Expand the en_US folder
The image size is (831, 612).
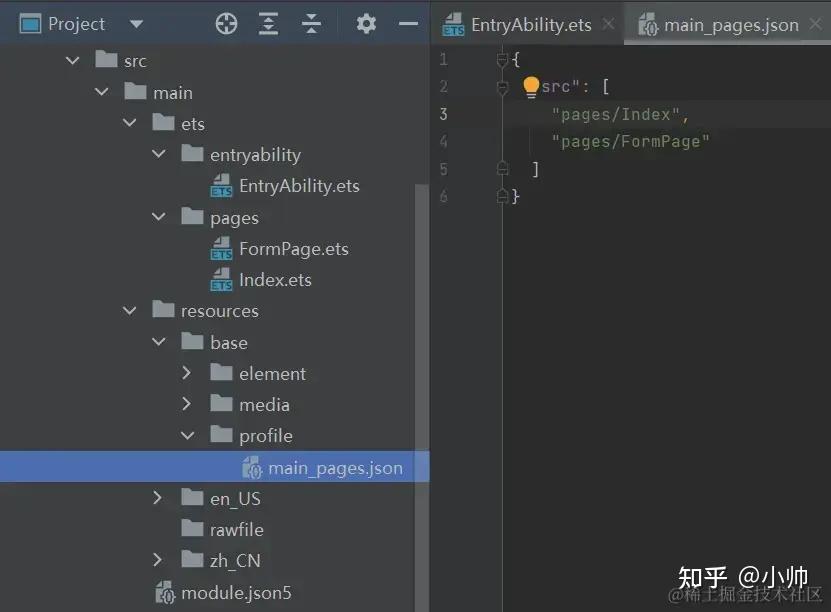157,498
